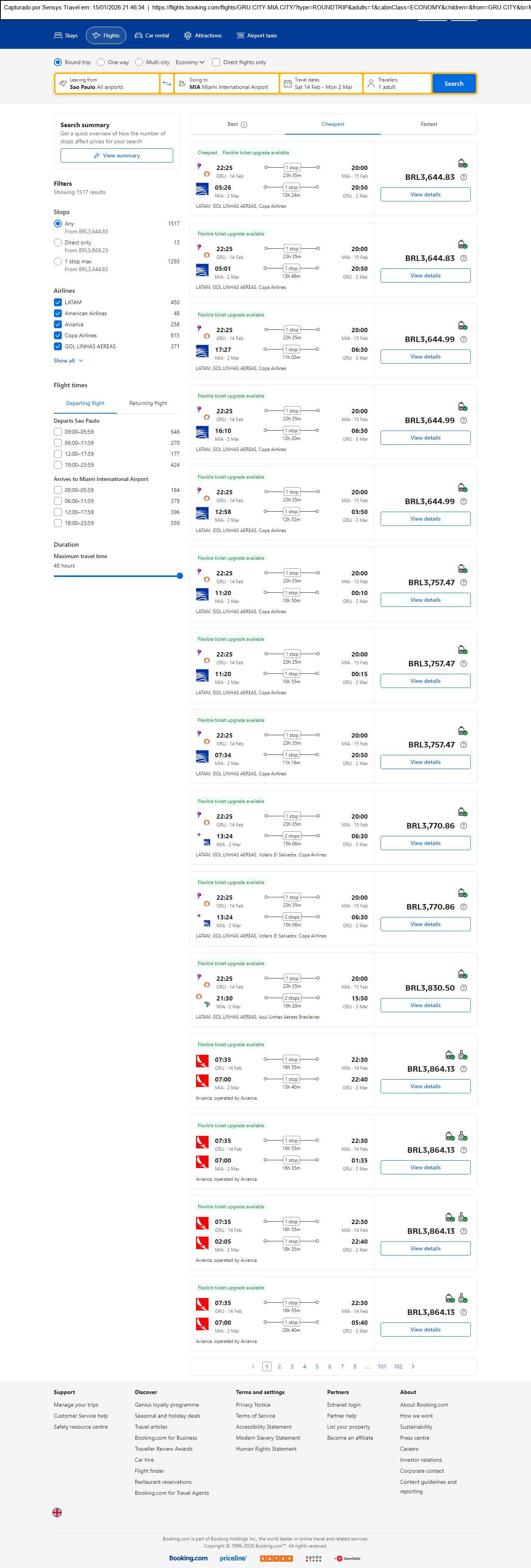The height and width of the screenshot is (1568, 531).
Task: Click the price info icon next to BRL3,830.50
Action: (463, 988)
